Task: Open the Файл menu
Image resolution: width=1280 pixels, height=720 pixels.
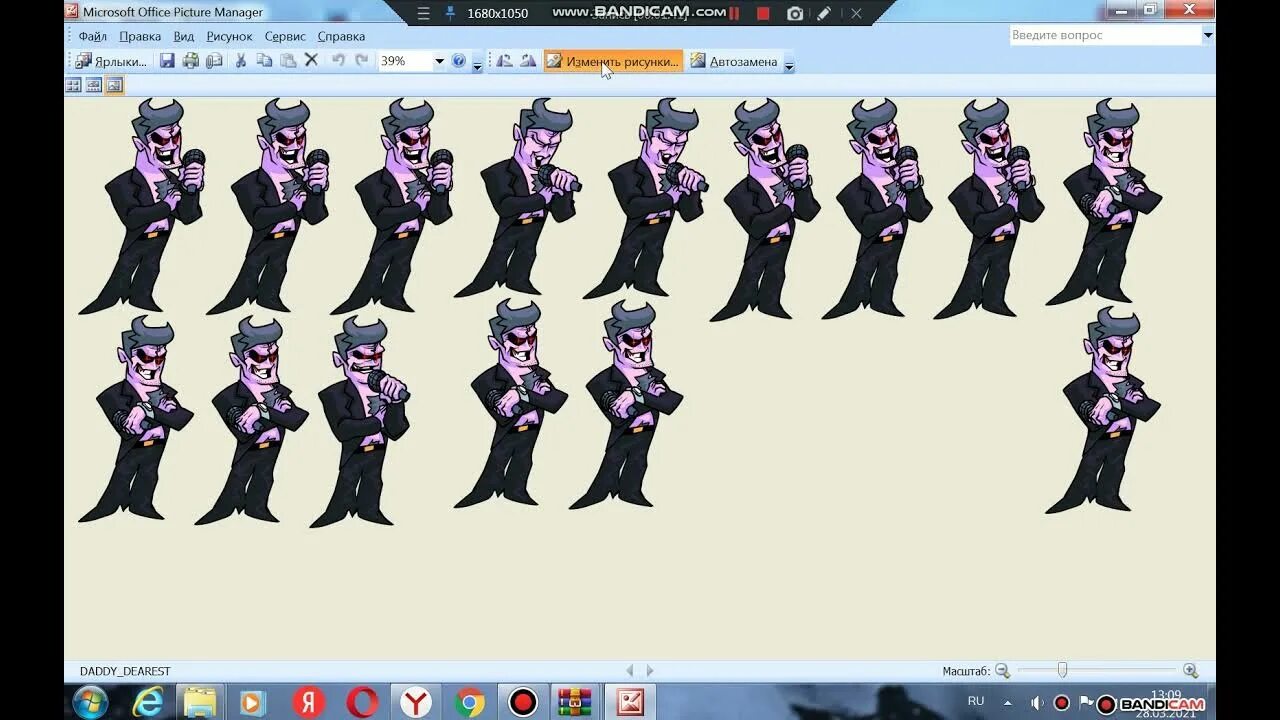Action: (92, 36)
